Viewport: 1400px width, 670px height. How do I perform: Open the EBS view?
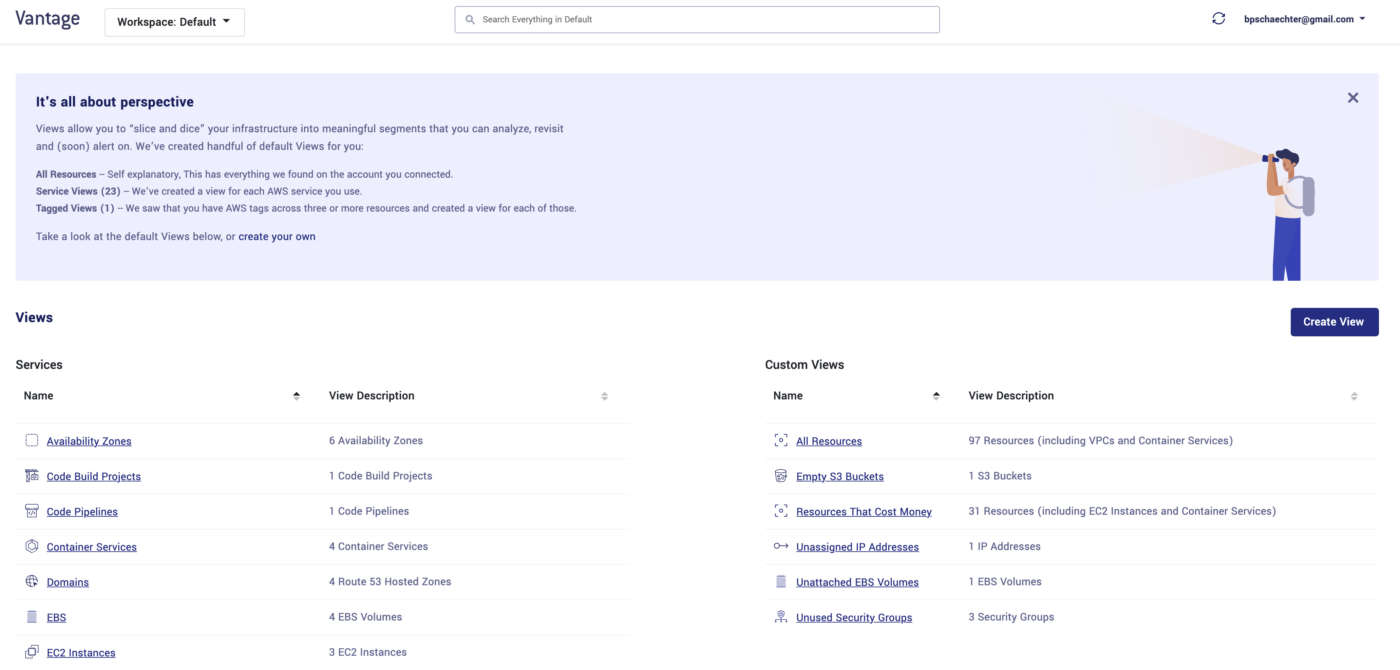pyautogui.click(x=56, y=618)
